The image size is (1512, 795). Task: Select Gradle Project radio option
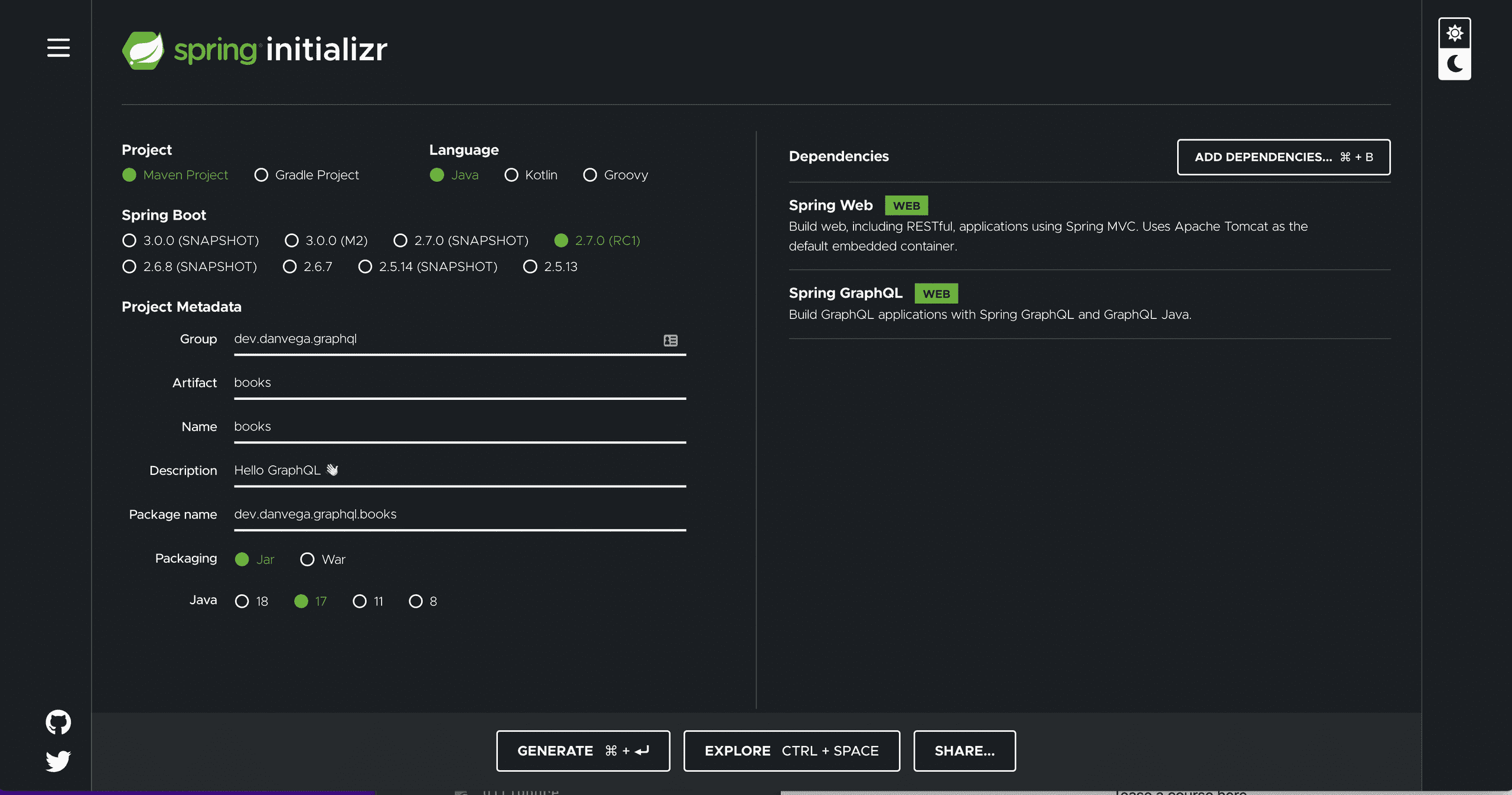261,175
